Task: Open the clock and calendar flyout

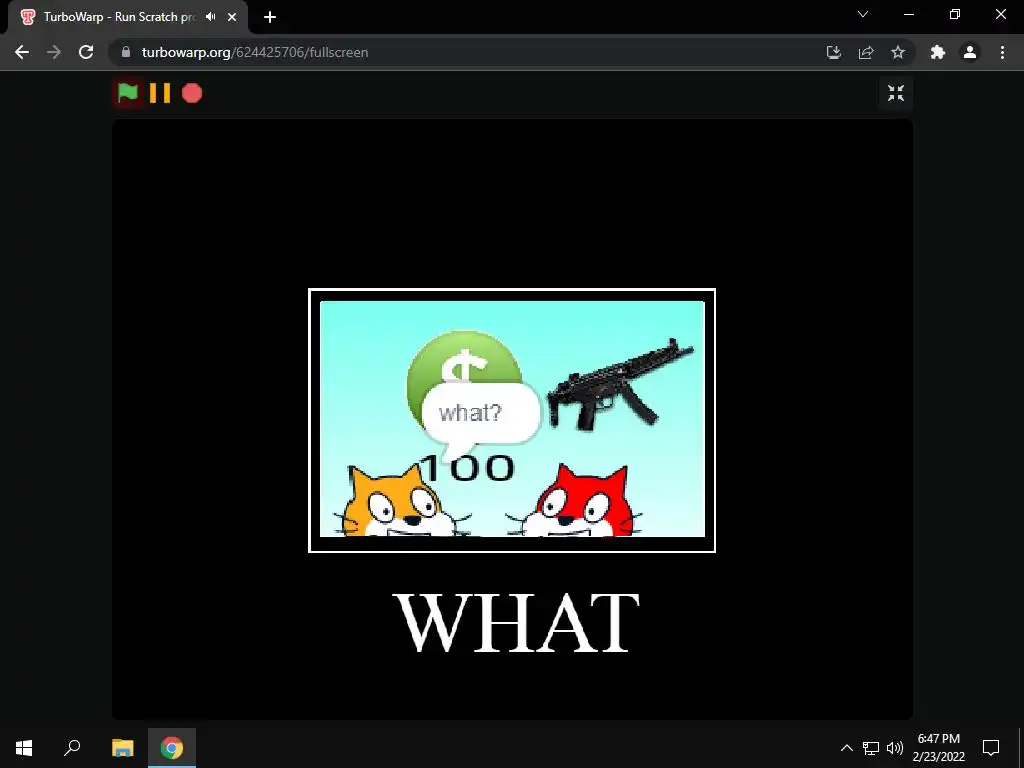Action: point(938,748)
